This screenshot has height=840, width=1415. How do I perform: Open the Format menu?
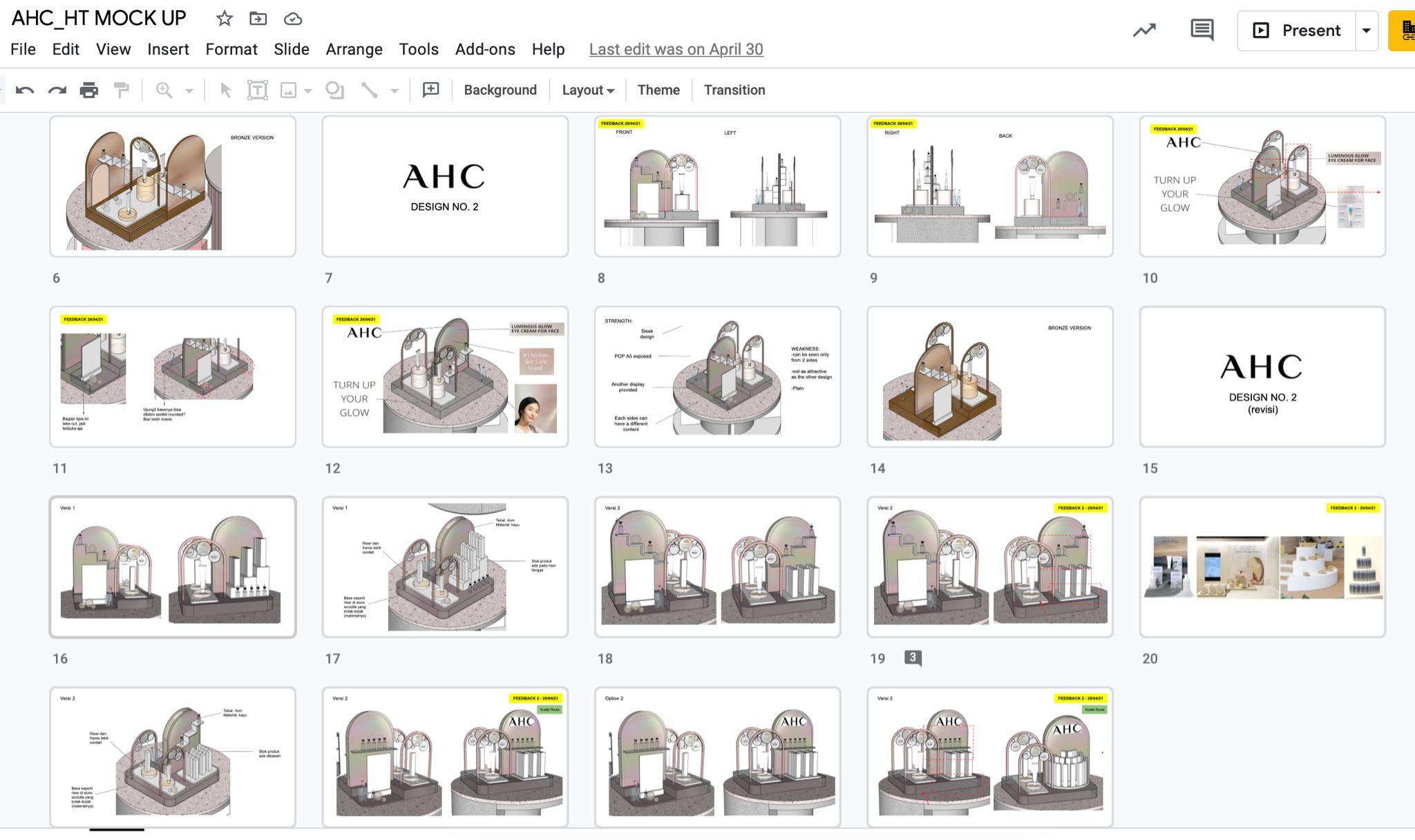coord(231,49)
